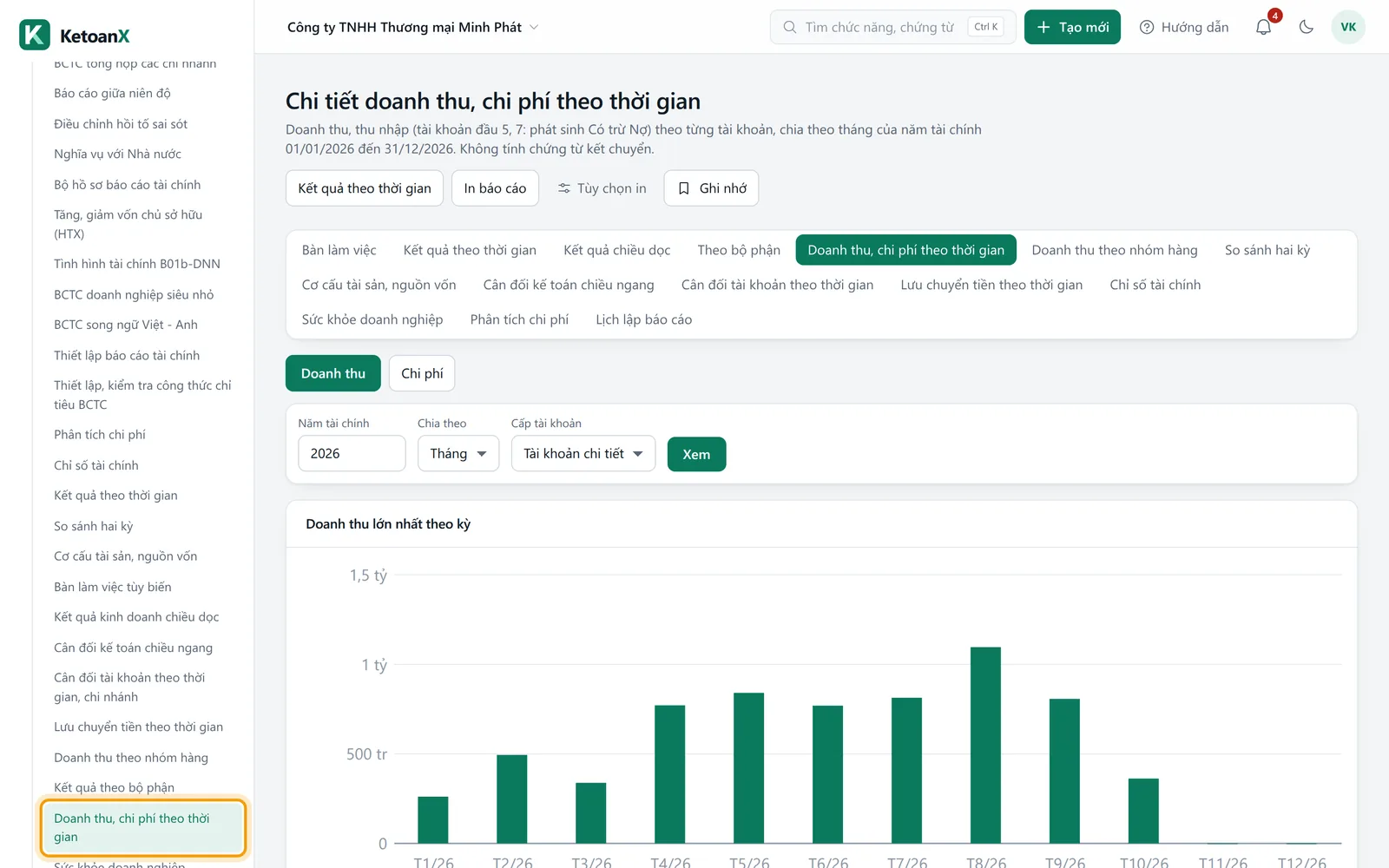The width and height of the screenshot is (1389, 868).
Task: Open Tùy chọn in settings
Action: tap(602, 188)
